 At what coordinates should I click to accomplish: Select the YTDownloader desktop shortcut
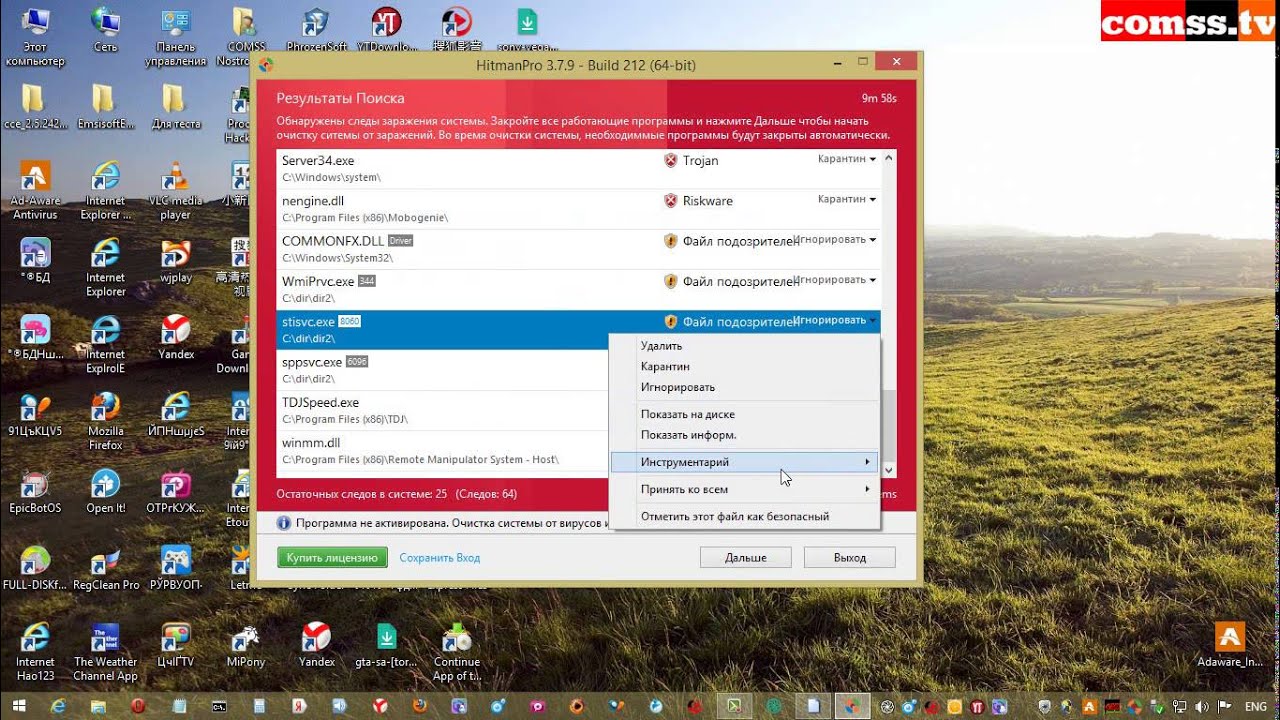pos(386,30)
